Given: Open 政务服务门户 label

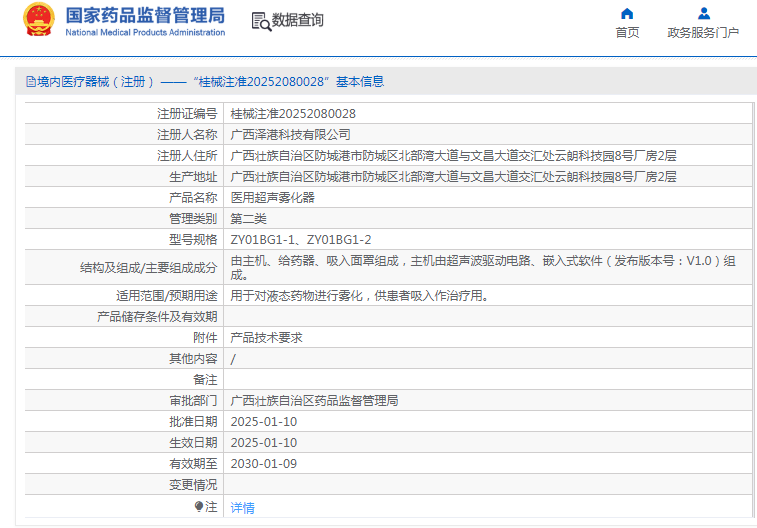Looking at the screenshot, I should point(703,33).
